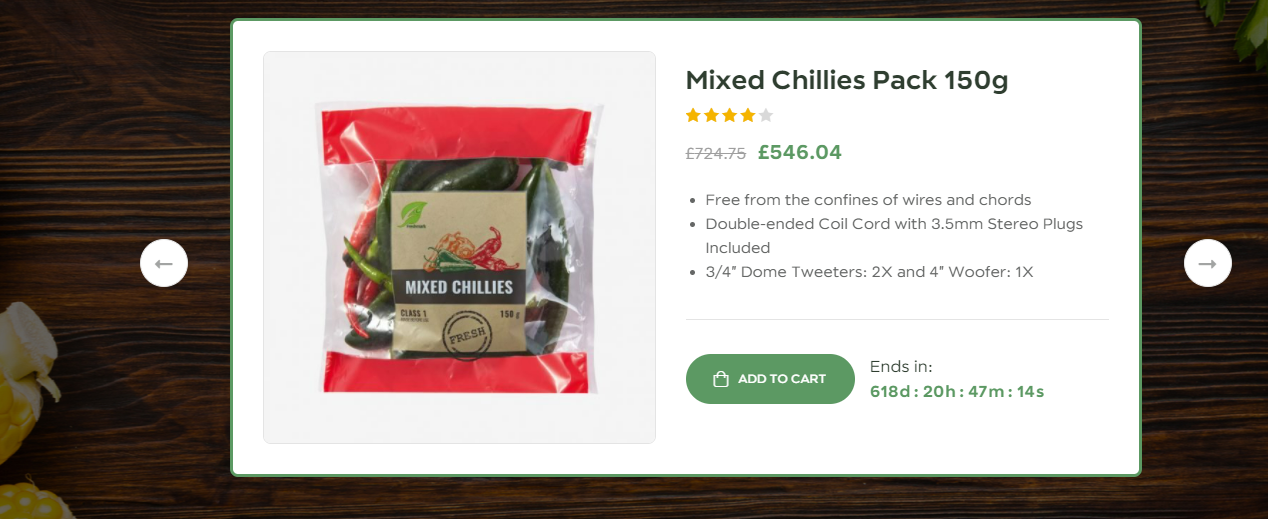Click the shopping bag icon in cart button
This screenshot has height=519, width=1268.
(721, 379)
